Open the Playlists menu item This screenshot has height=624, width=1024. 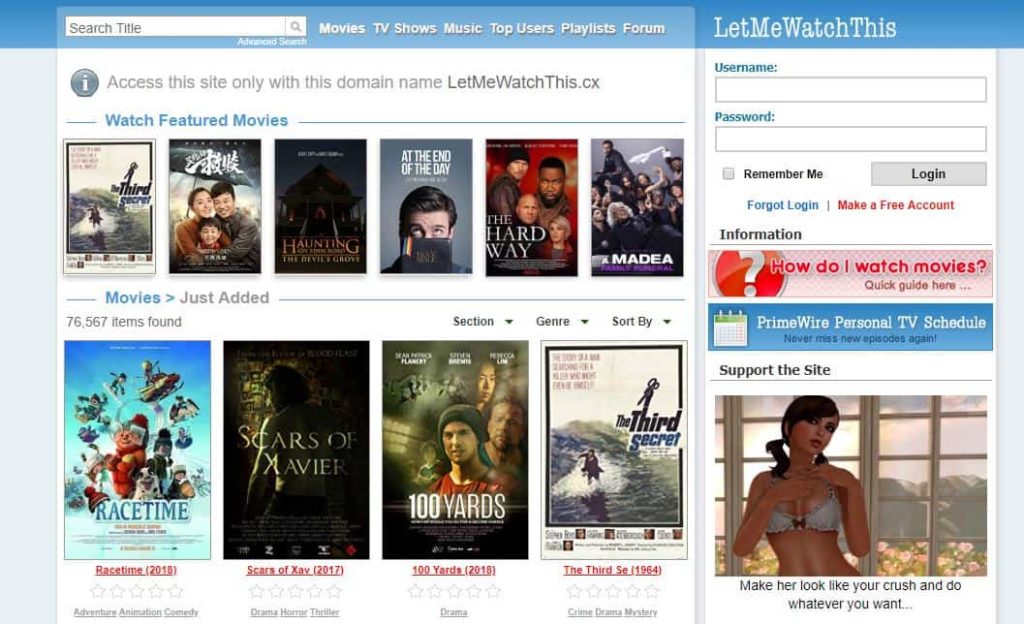[588, 28]
